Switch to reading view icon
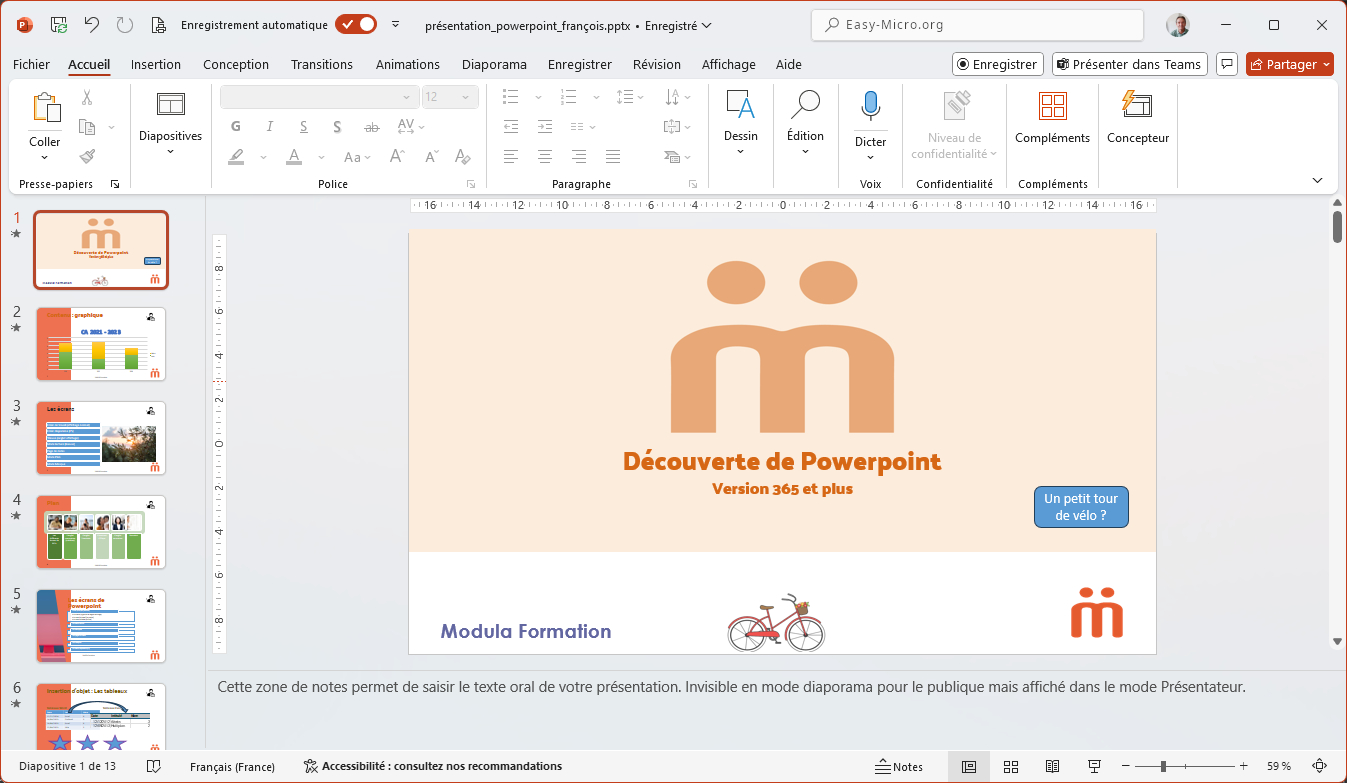Screen dimensions: 1347x783 tap(1052, 766)
